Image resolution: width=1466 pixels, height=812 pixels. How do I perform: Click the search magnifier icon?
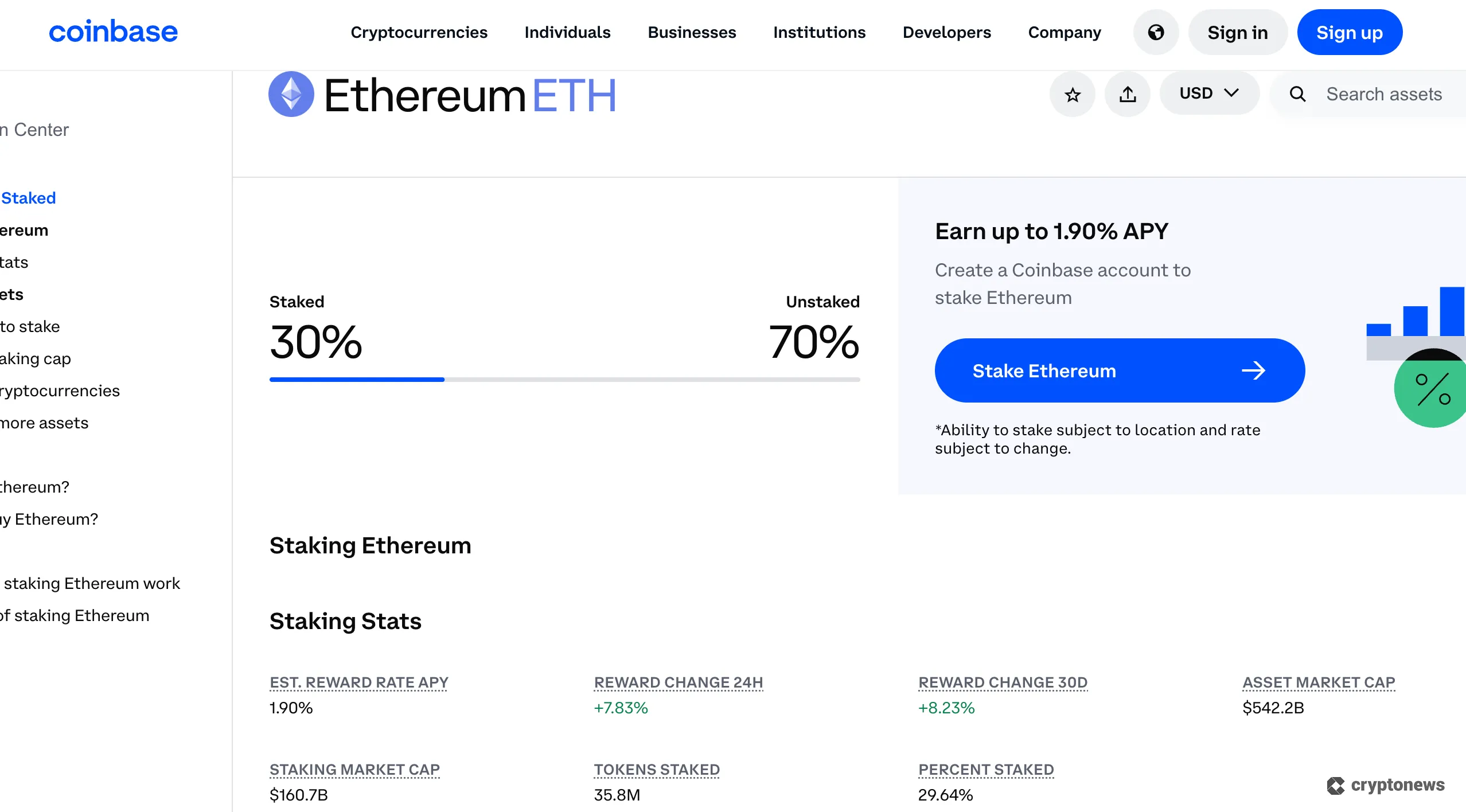[x=1299, y=93]
